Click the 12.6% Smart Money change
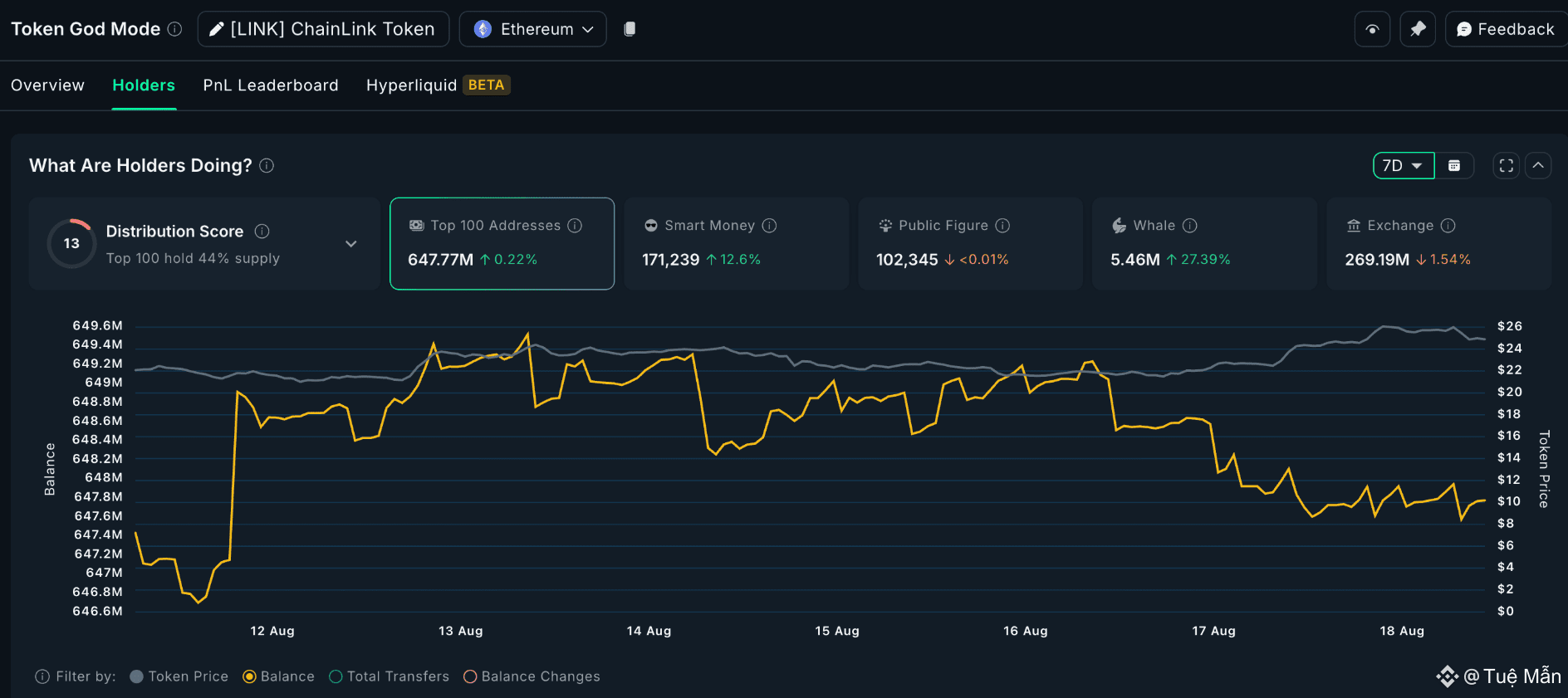Image resolution: width=1568 pixels, height=698 pixels. (x=733, y=260)
